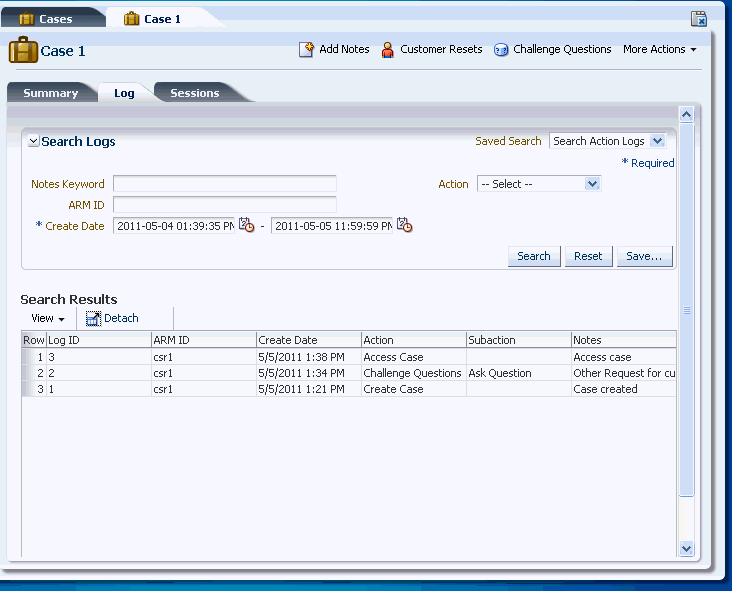Click the Create Date column header
Screen dimensions: 732x592
(309, 340)
